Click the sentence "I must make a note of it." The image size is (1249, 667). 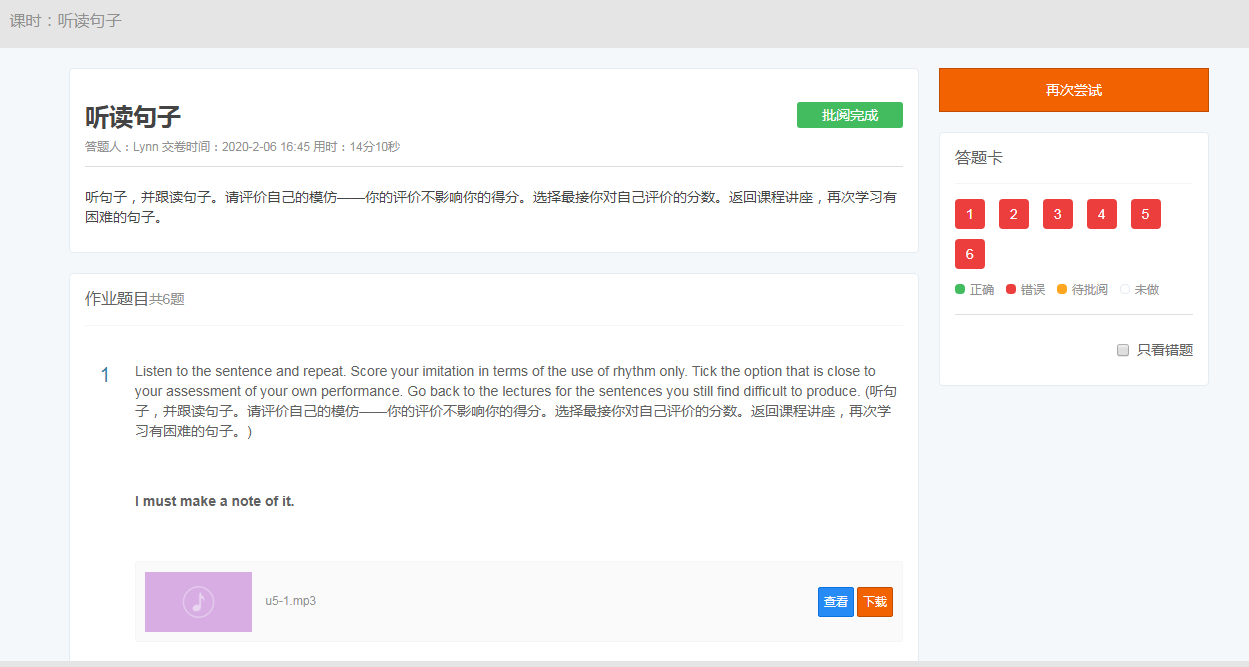pos(215,501)
